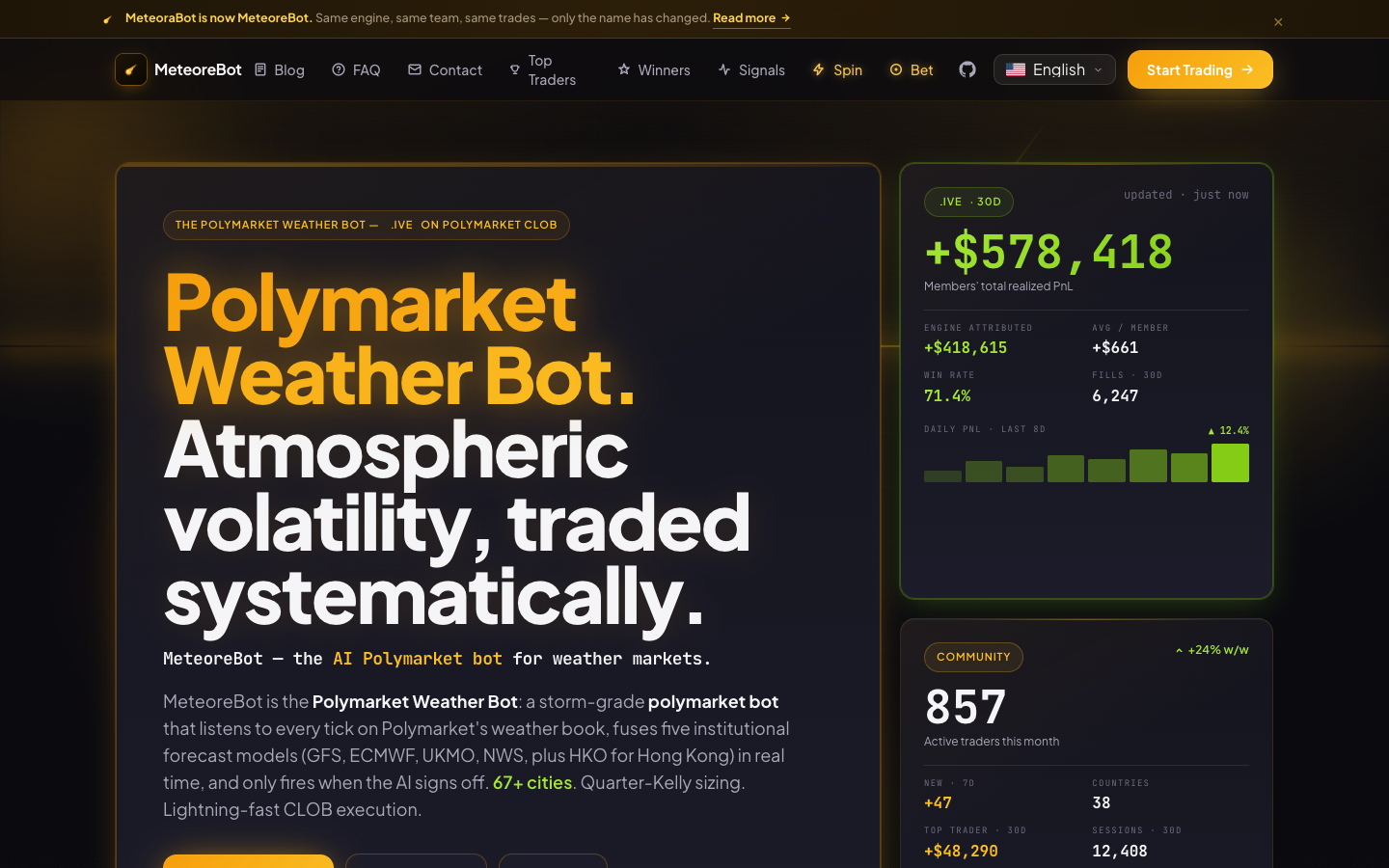
Task: Click the LIVE 30D badge
Action: (x=968, y=202)
